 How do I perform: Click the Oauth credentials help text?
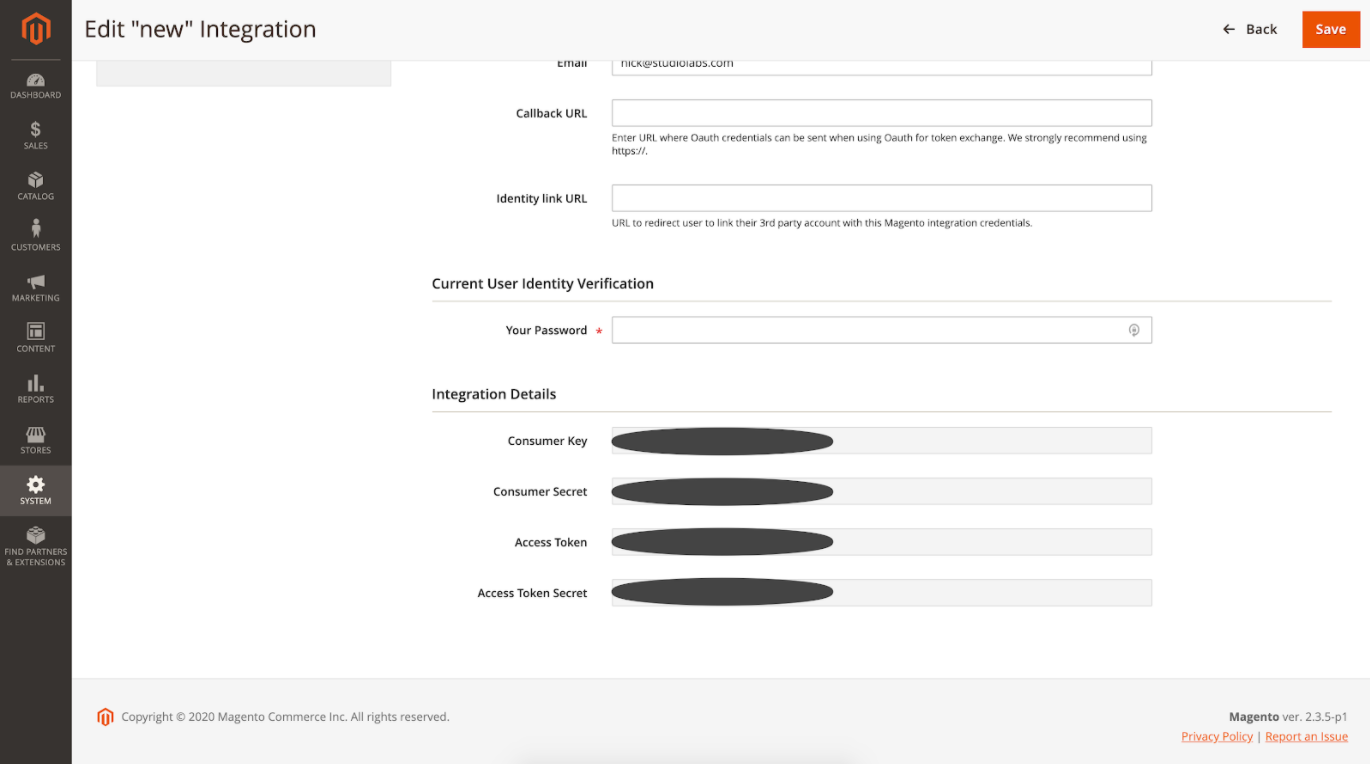pos(880,144)
